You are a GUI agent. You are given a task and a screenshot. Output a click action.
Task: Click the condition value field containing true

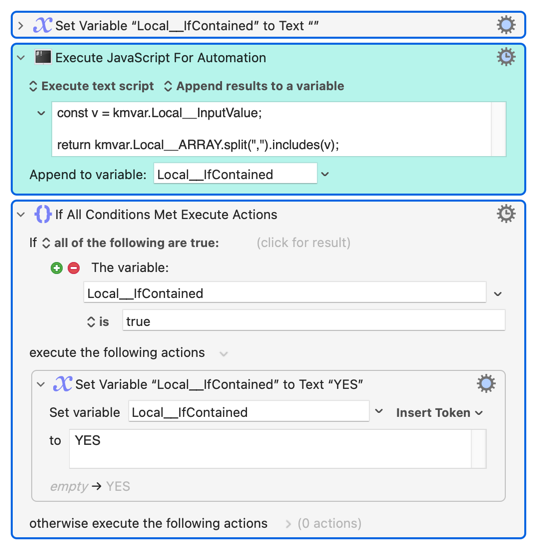313,321
